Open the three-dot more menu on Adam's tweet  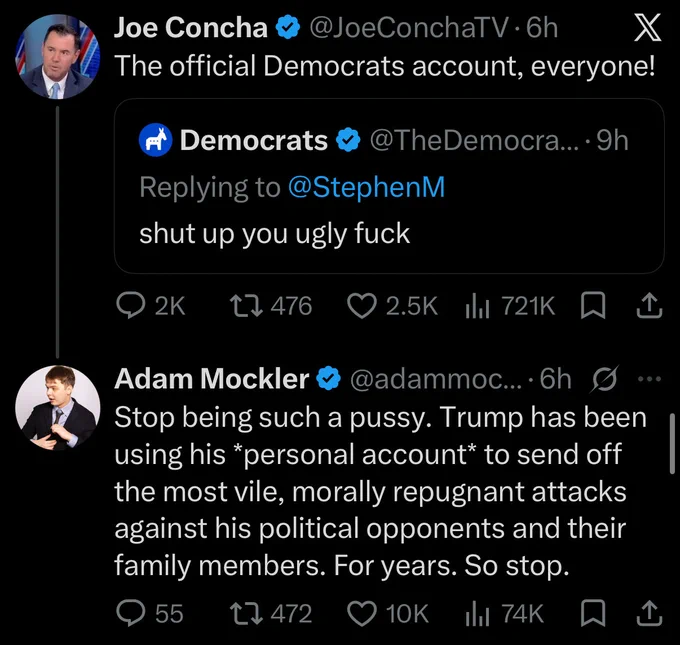(x=650, y=379)
